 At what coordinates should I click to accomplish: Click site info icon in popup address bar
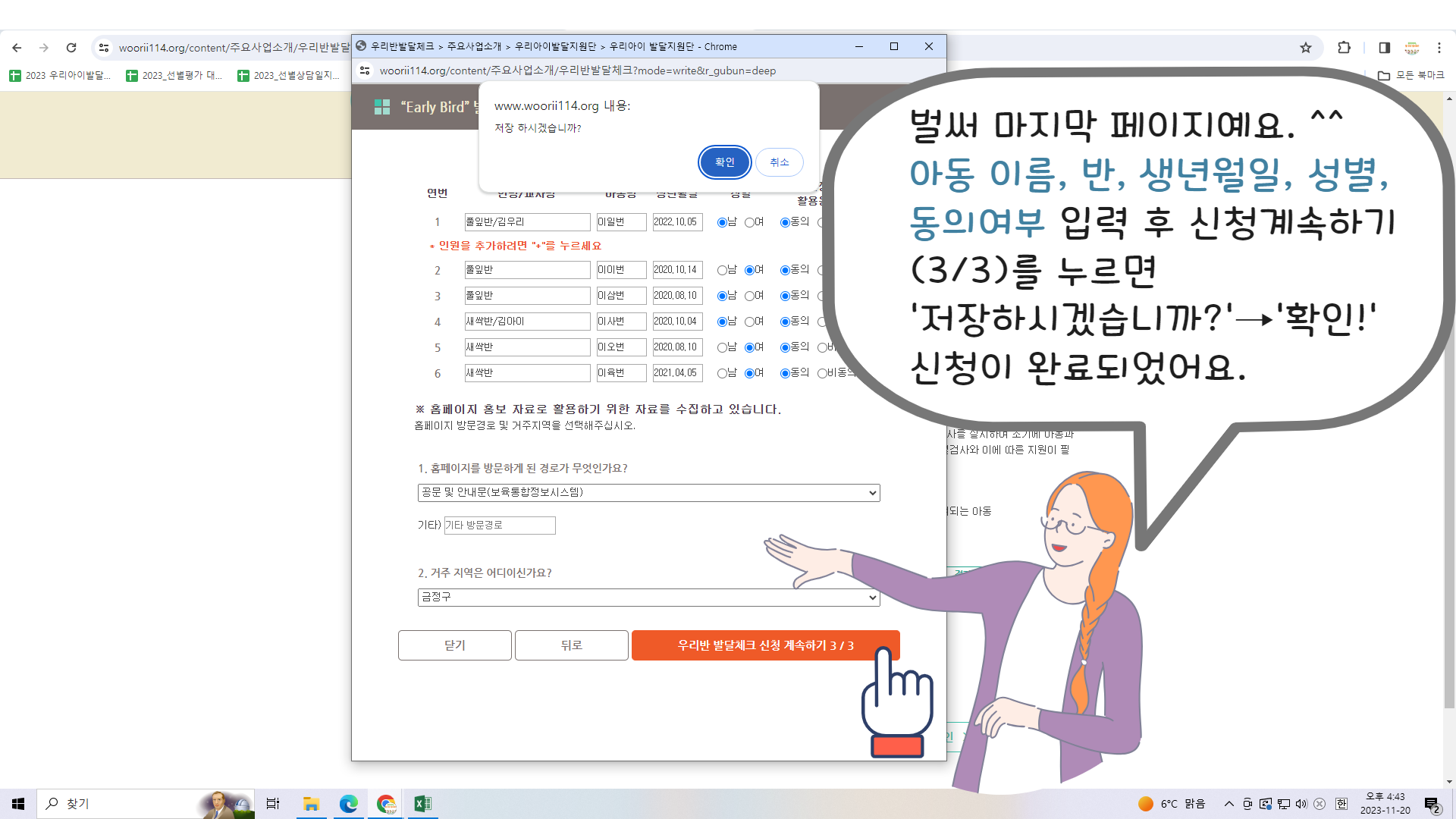pyautogui.click(x=365, y=71)
